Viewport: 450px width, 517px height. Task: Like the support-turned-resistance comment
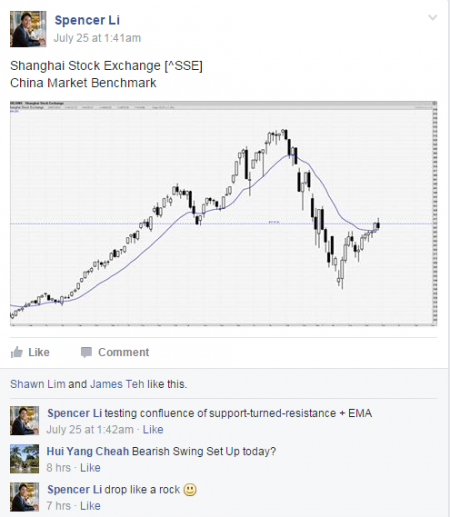(x=153, y=430)
